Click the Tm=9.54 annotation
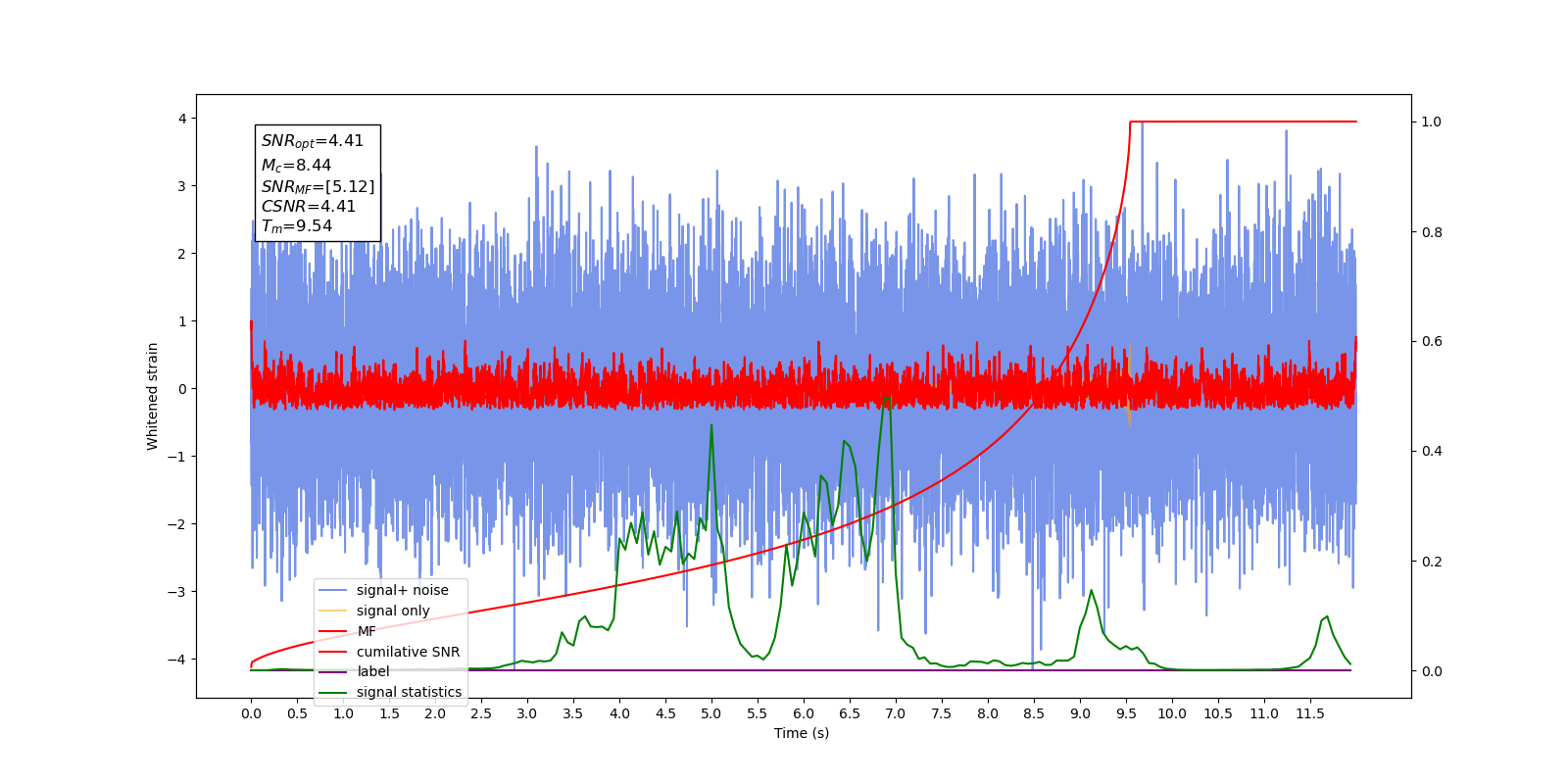1568x784 pixels. 296,226
